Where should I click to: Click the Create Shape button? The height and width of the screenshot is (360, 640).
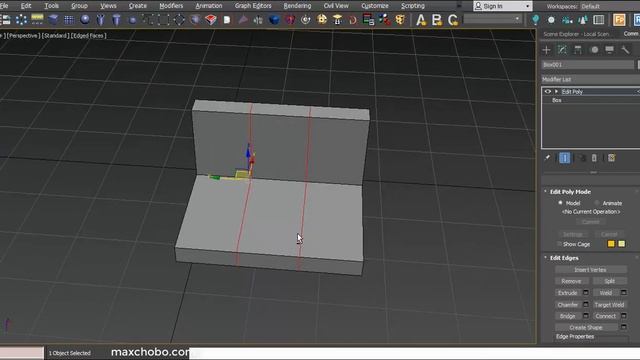(586, 327)
